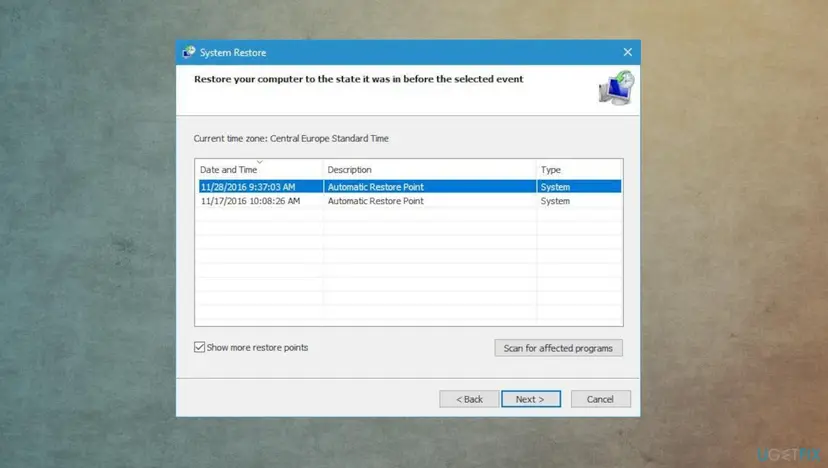Select the 11/17/2016 10:08:26 AM restore point
The image size is (828, 468).
[410, 201]
